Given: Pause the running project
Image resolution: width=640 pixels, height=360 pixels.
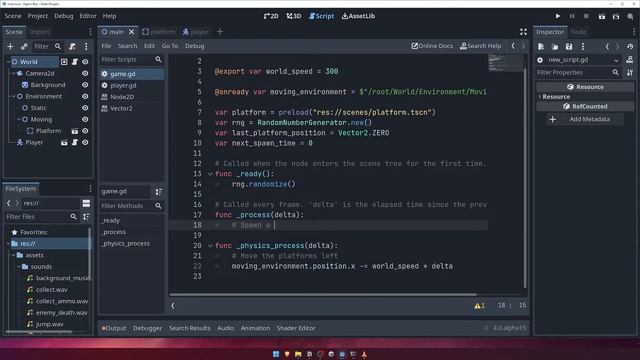Looking at the screenshot, I should click(572, 16).
